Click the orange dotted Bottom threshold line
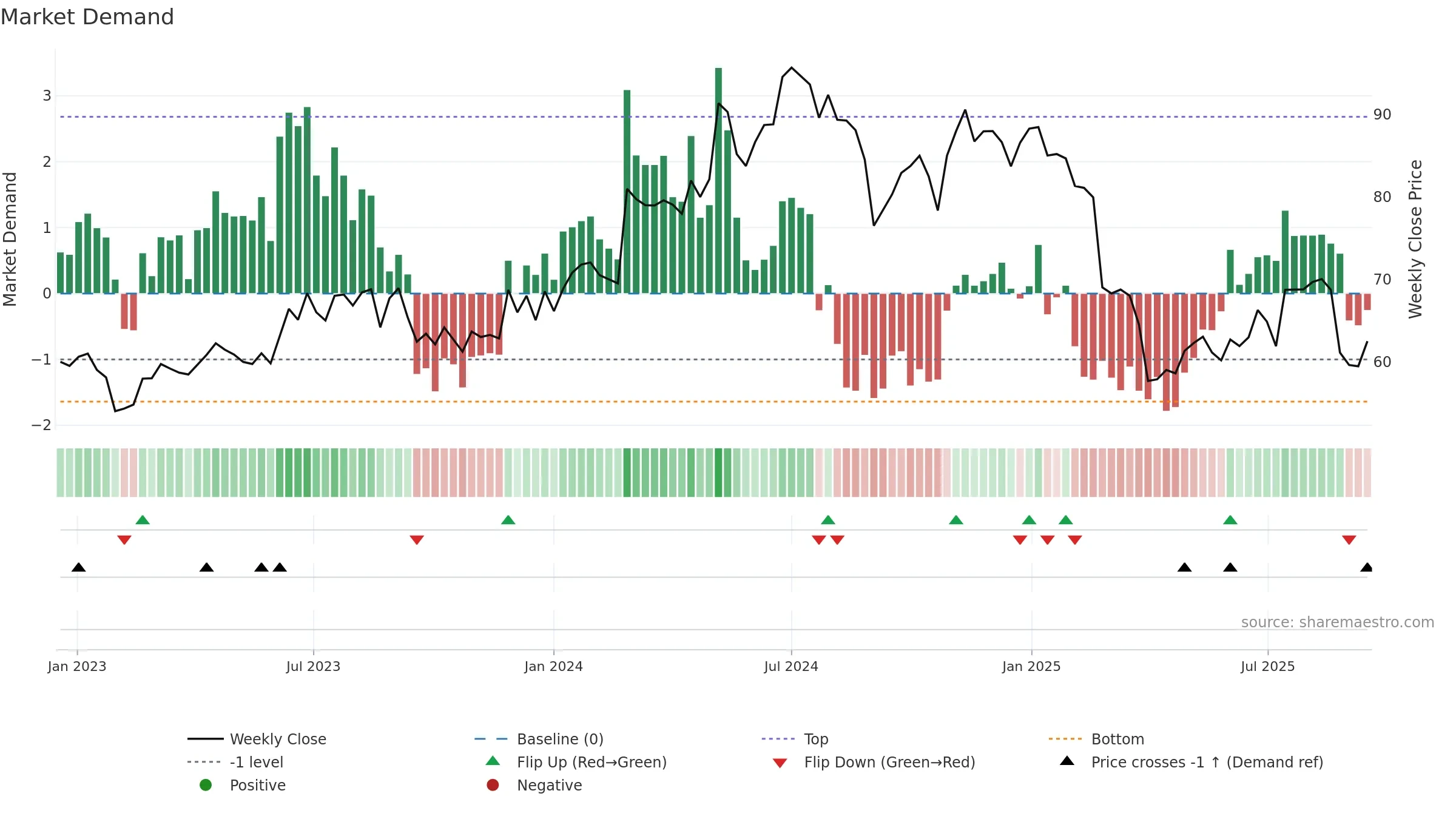The width and height of the screenshot is (1456, 819). pos(713,402)
